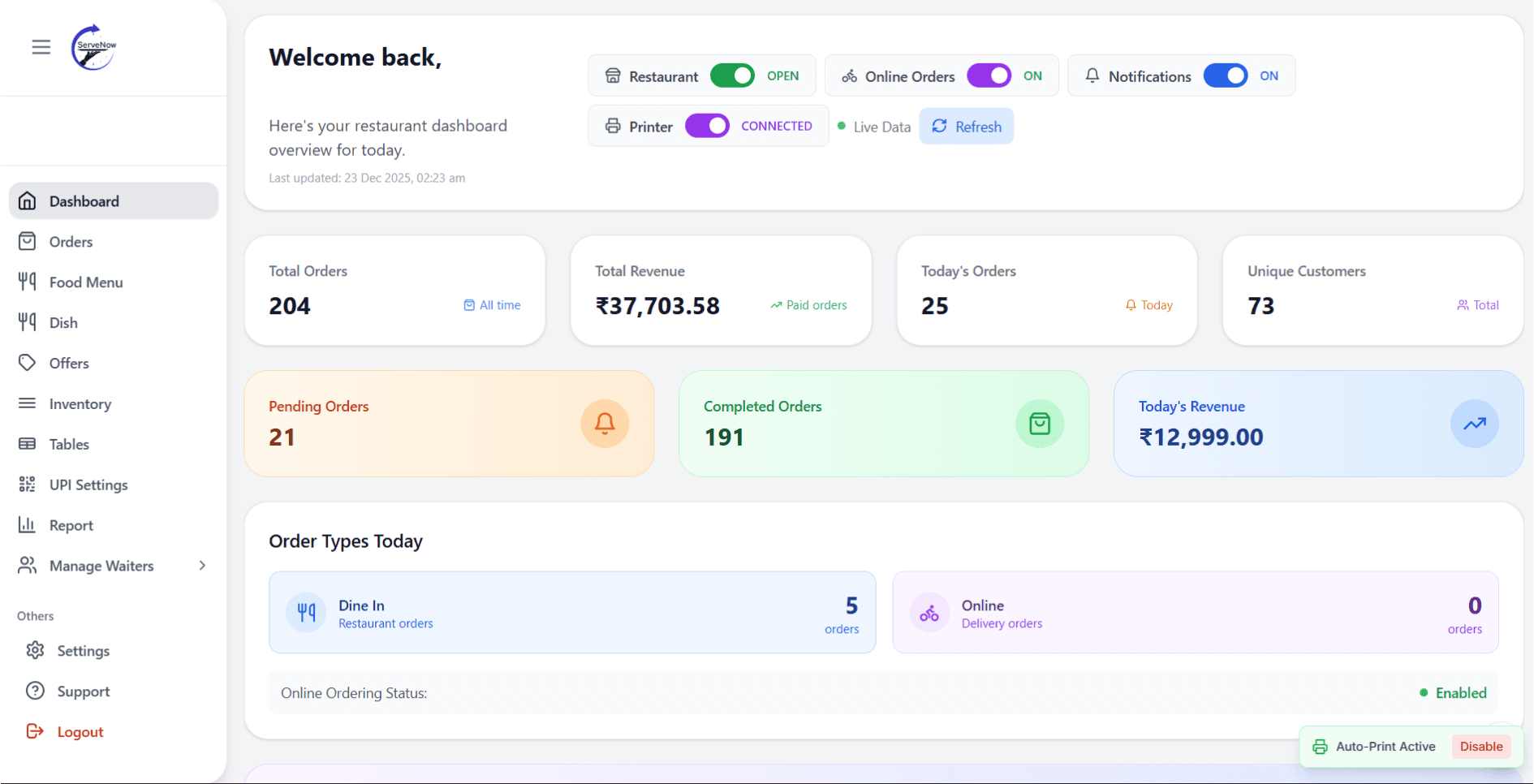
Task: Toggle the Printer CONNECTED switch
Action: click(x=707, y=126)
